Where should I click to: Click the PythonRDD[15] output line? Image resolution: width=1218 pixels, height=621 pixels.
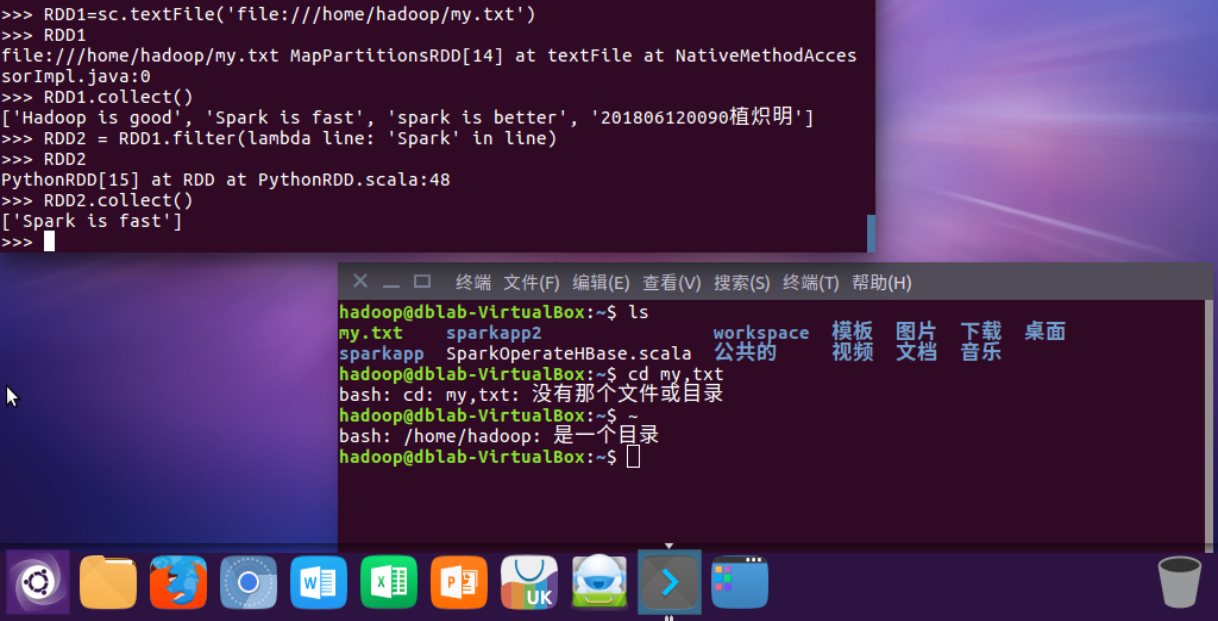click(226, 180)
